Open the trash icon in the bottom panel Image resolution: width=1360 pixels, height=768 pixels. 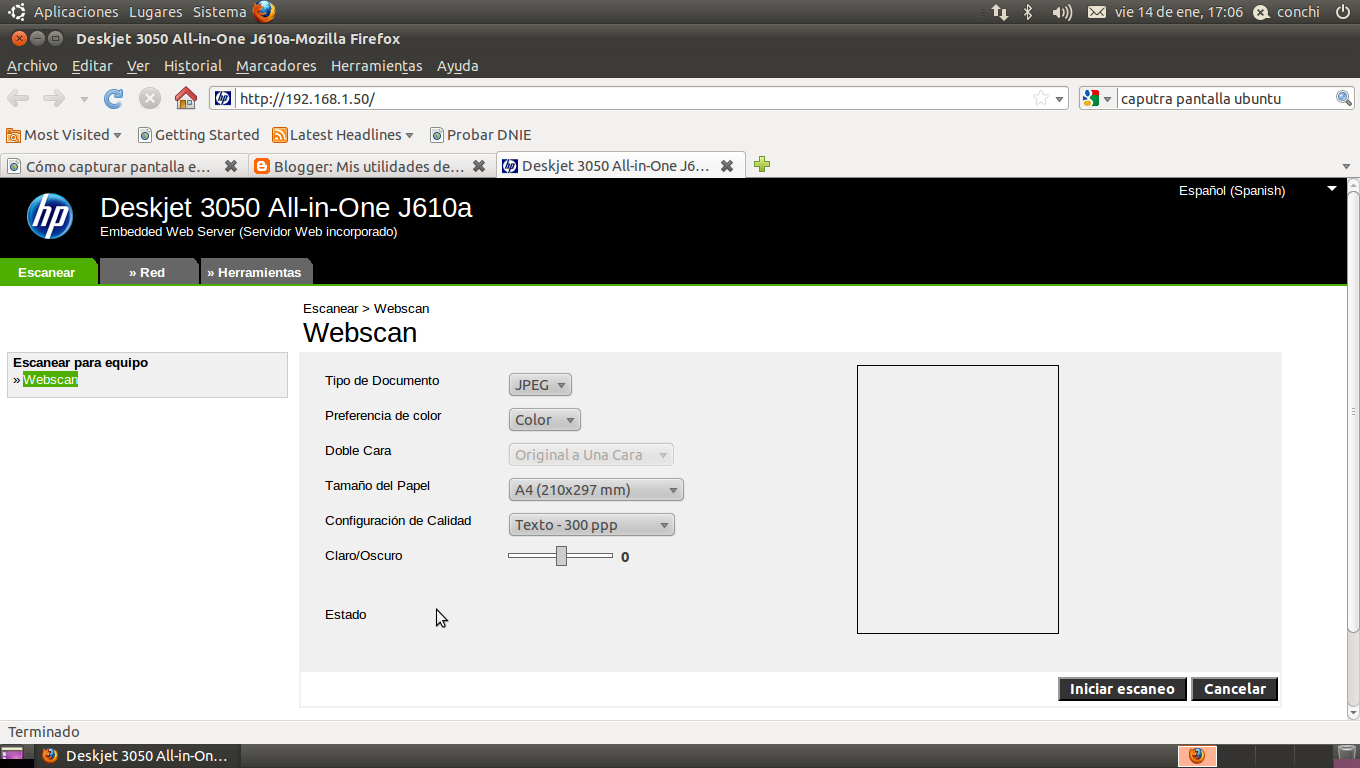pos(1347,755)
